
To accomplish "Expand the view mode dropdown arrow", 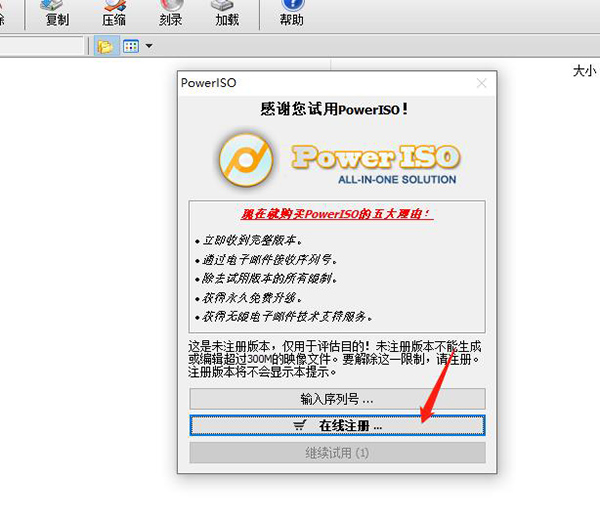I will point(149,46).
